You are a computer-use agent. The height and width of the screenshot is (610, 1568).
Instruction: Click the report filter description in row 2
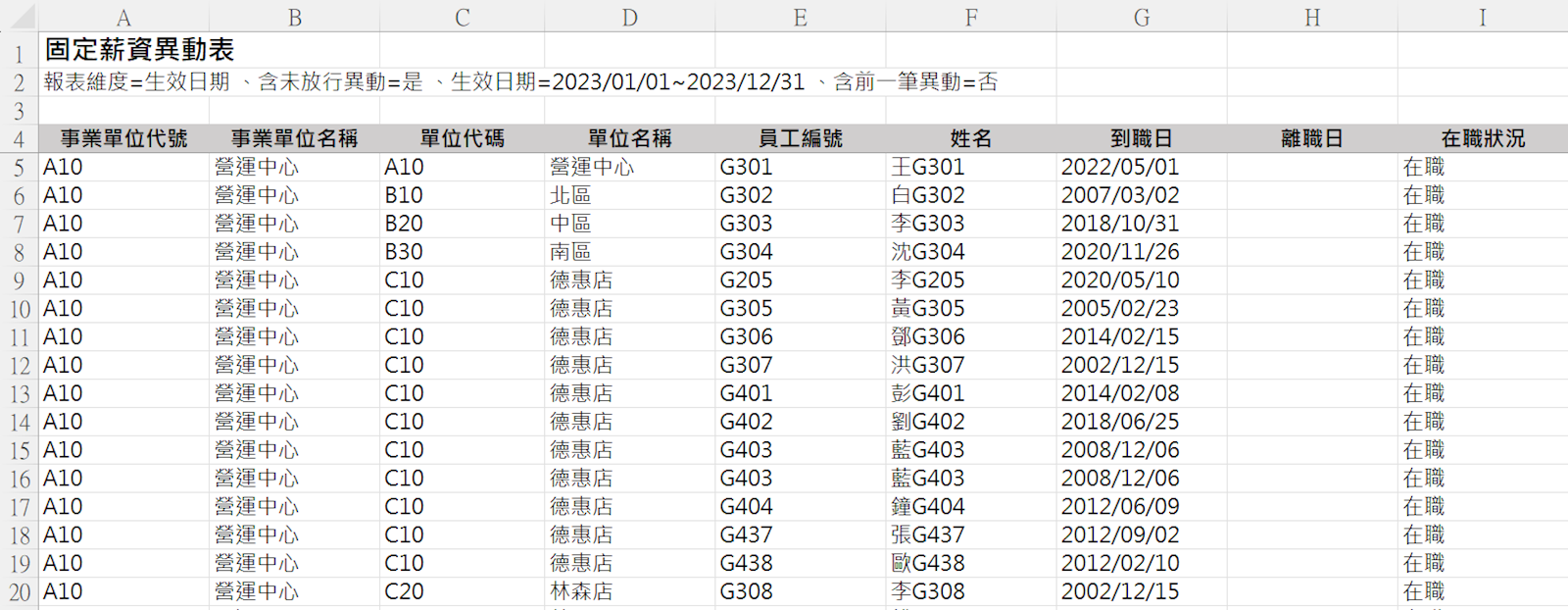(x=519, y=82)
